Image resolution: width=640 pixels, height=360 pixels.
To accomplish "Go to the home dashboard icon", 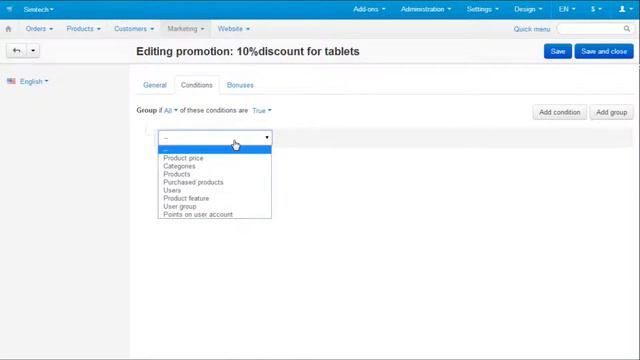I will [8, 29].
